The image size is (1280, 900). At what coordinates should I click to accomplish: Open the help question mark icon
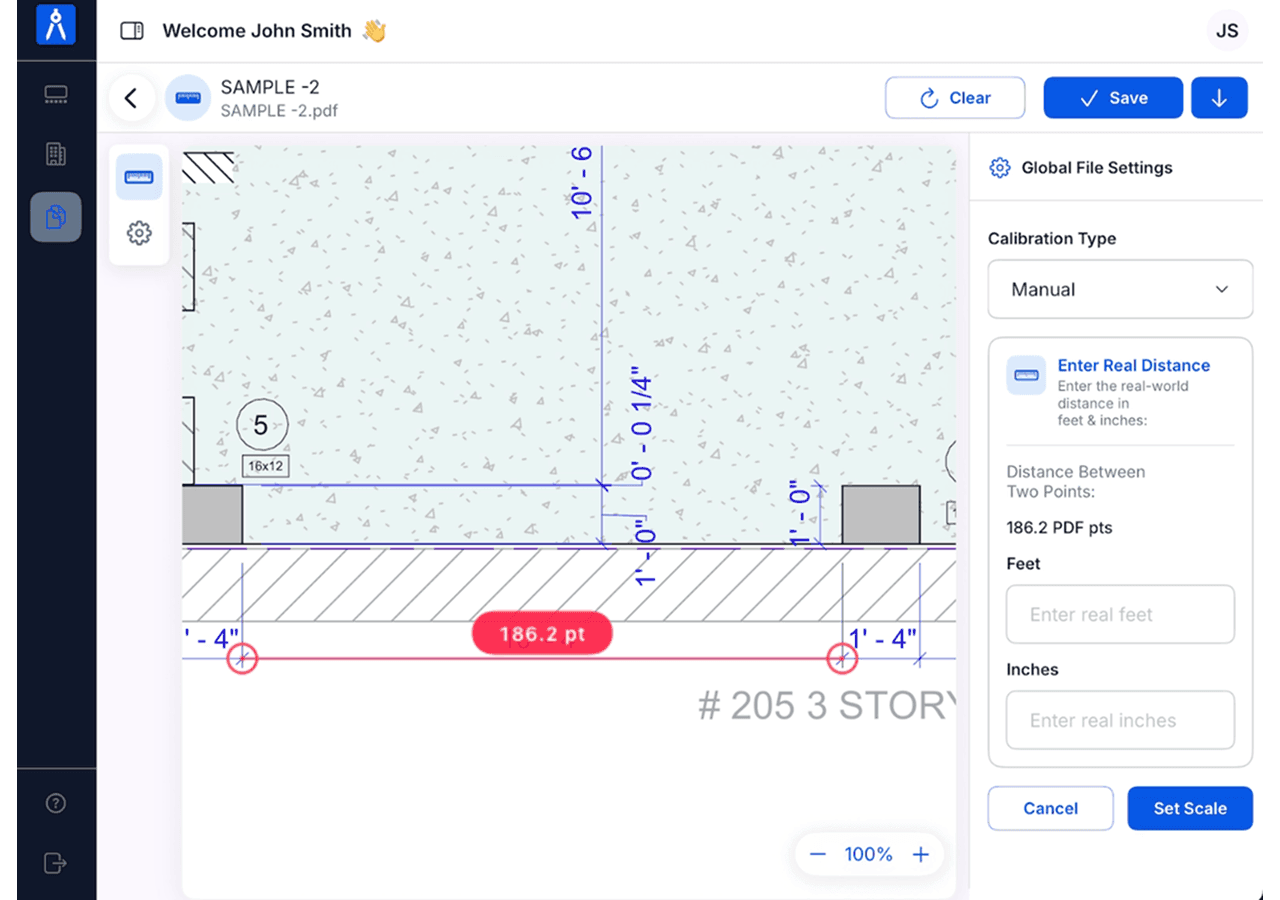coord(56,803)
